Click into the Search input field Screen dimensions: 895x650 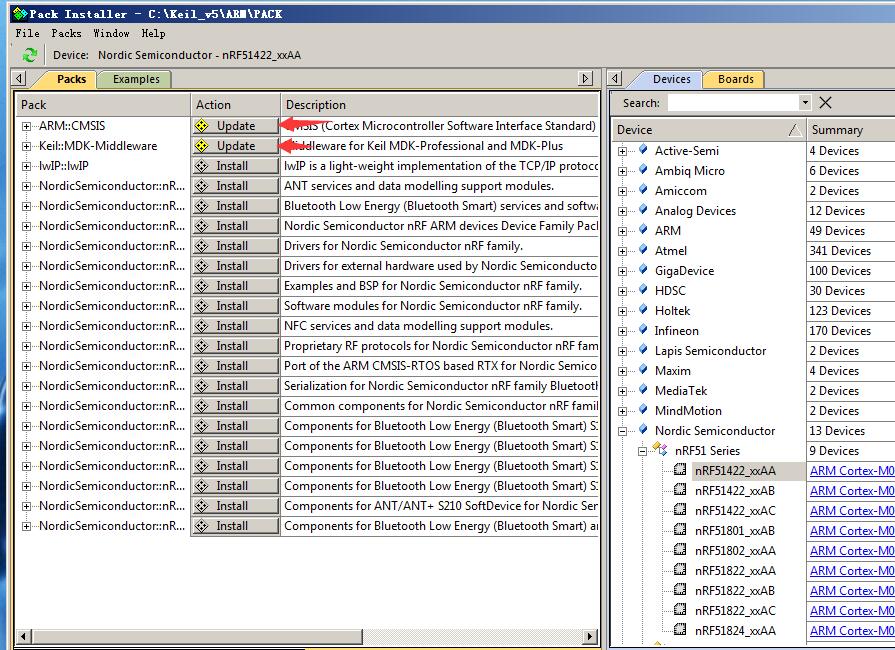pos(733,103)
